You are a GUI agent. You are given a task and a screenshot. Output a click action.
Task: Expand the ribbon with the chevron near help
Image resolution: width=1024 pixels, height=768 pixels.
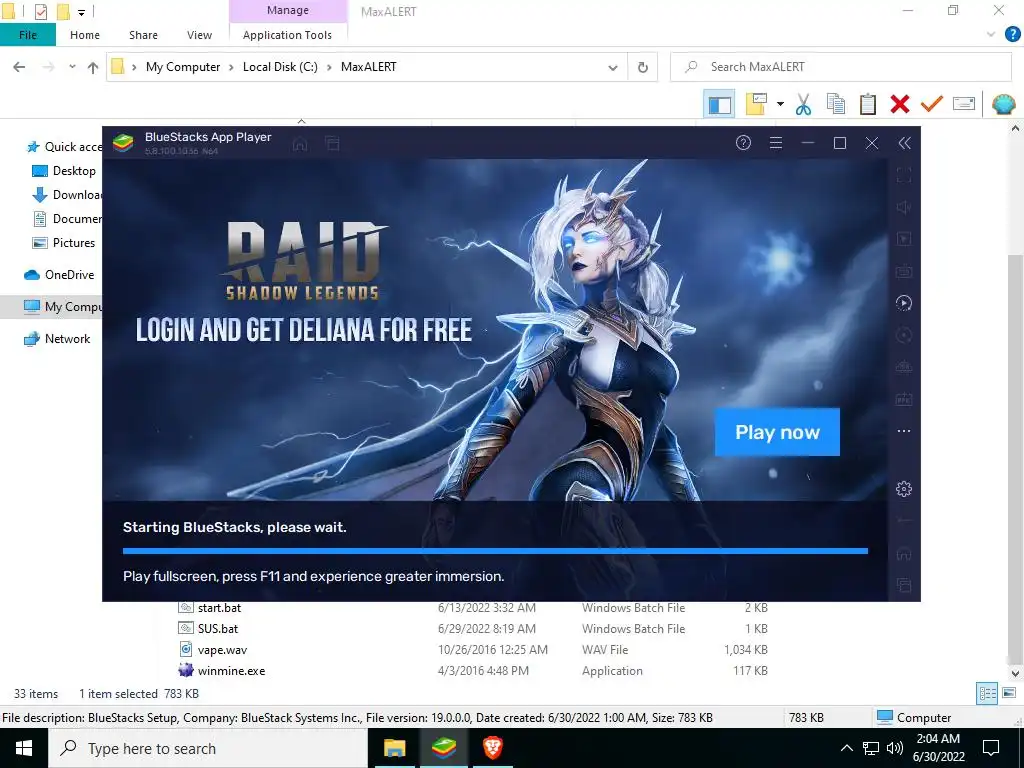[x=991, y=35]
